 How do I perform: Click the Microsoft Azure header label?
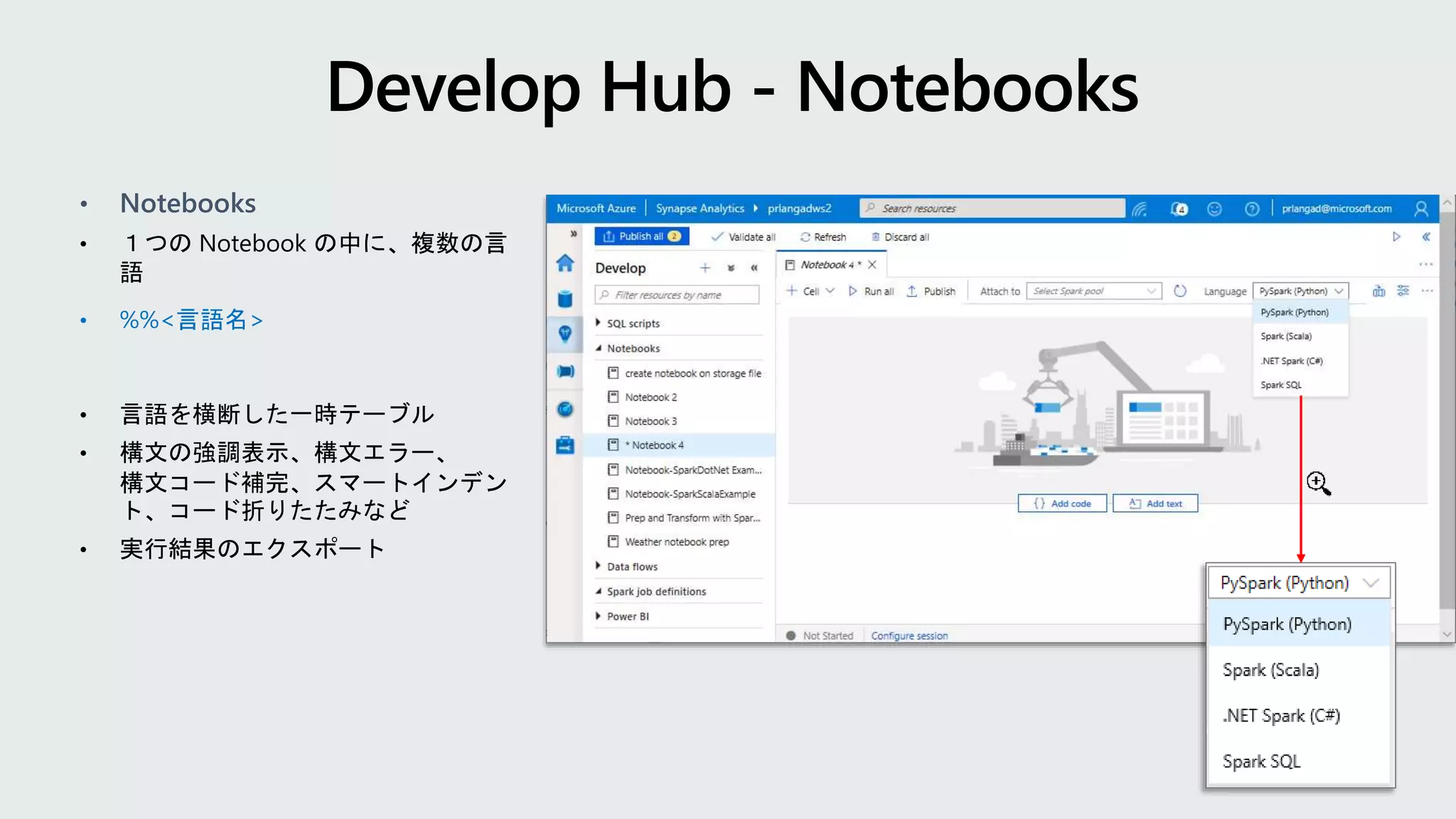[596, 208]
